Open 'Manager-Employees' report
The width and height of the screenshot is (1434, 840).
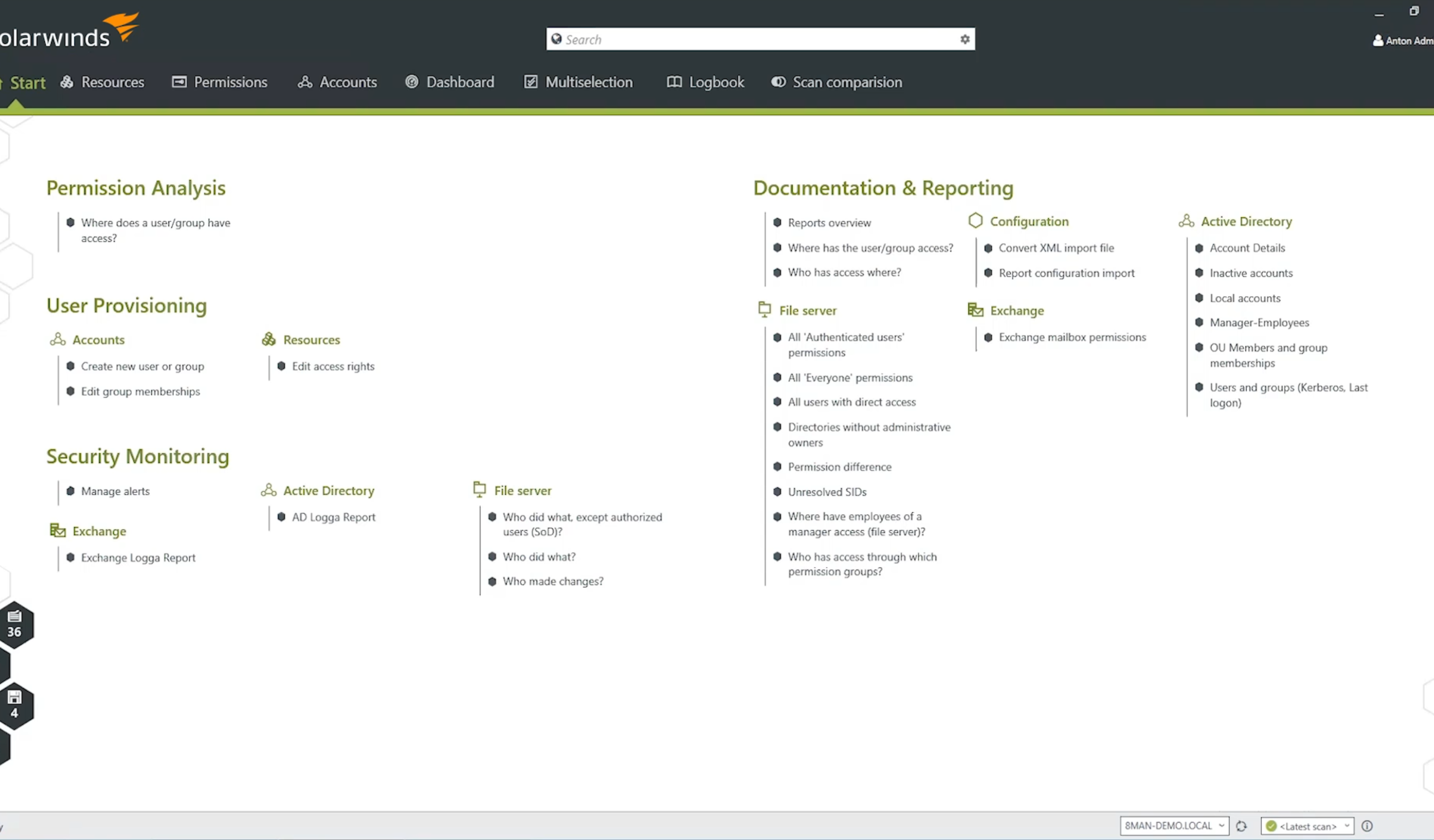1259,322
